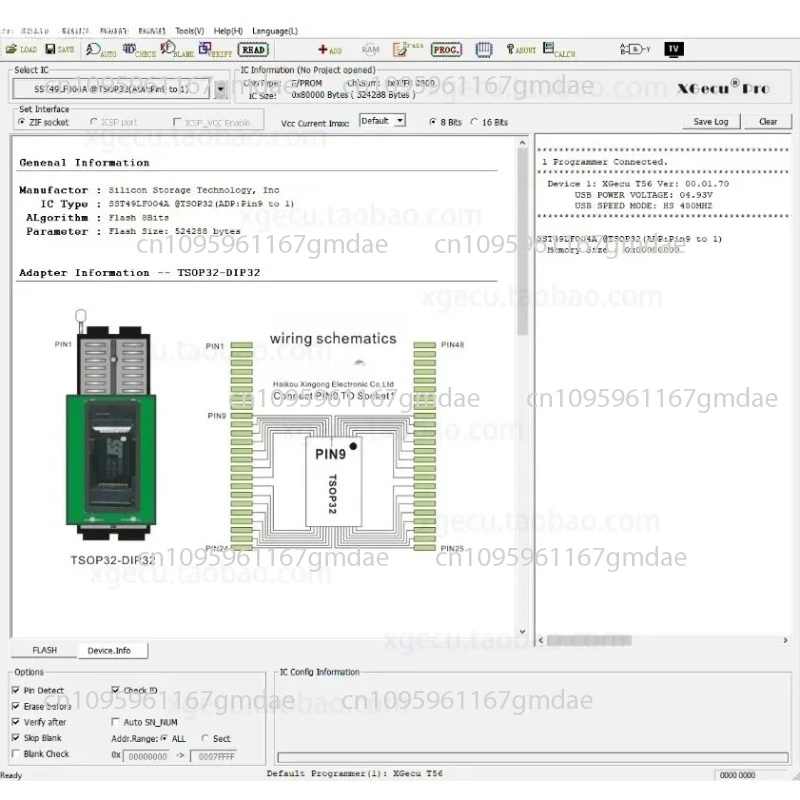This screenshot has height=800, width=800.
Task: Click the log horizontal scrollbar thumb
Action: pyautogui.click(x=589, y=640)
